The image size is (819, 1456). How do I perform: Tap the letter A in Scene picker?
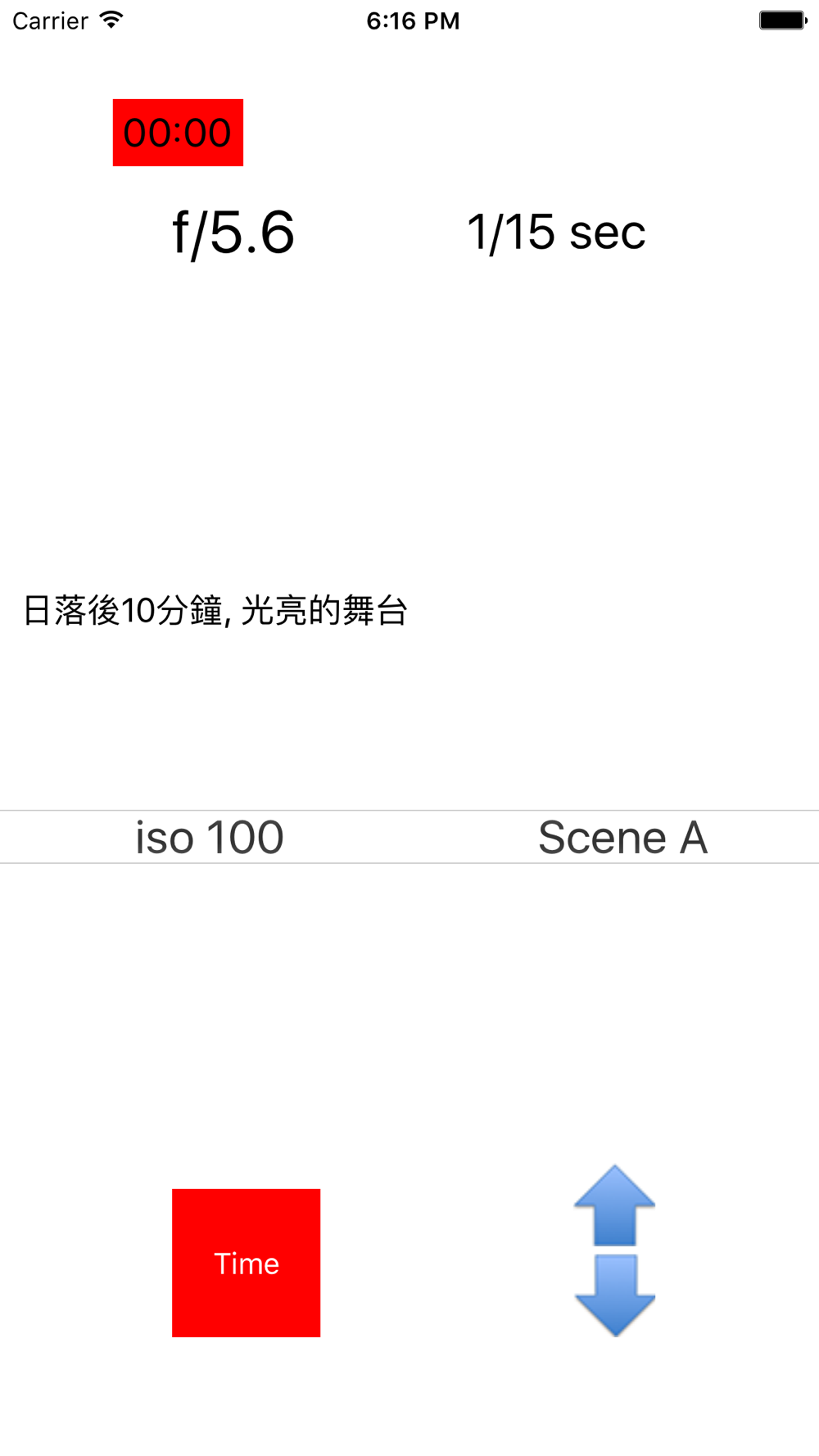pos(694,837)
